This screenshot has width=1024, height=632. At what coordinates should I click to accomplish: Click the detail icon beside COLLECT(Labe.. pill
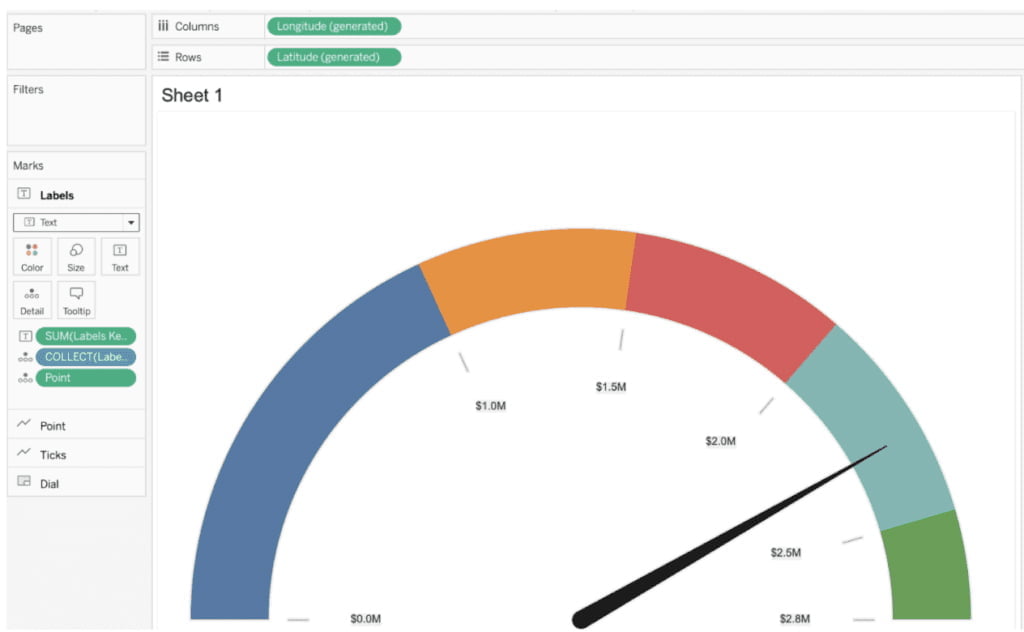point(25,357)
